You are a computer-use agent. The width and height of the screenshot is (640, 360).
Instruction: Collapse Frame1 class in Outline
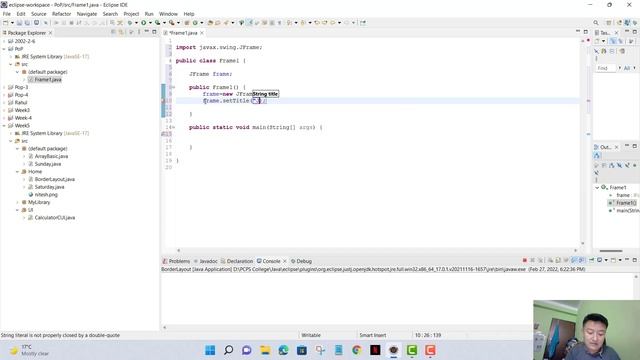tap(597, 188)
